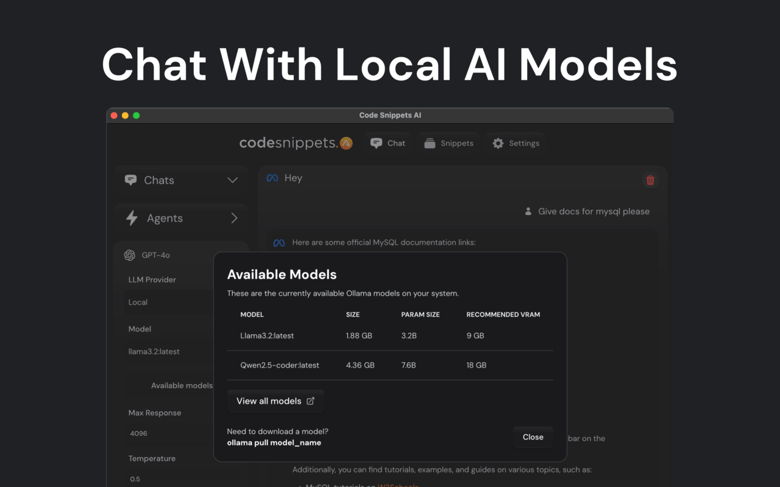Click the Meta logo next to Hey
The image size is (780, 487).
272,178
